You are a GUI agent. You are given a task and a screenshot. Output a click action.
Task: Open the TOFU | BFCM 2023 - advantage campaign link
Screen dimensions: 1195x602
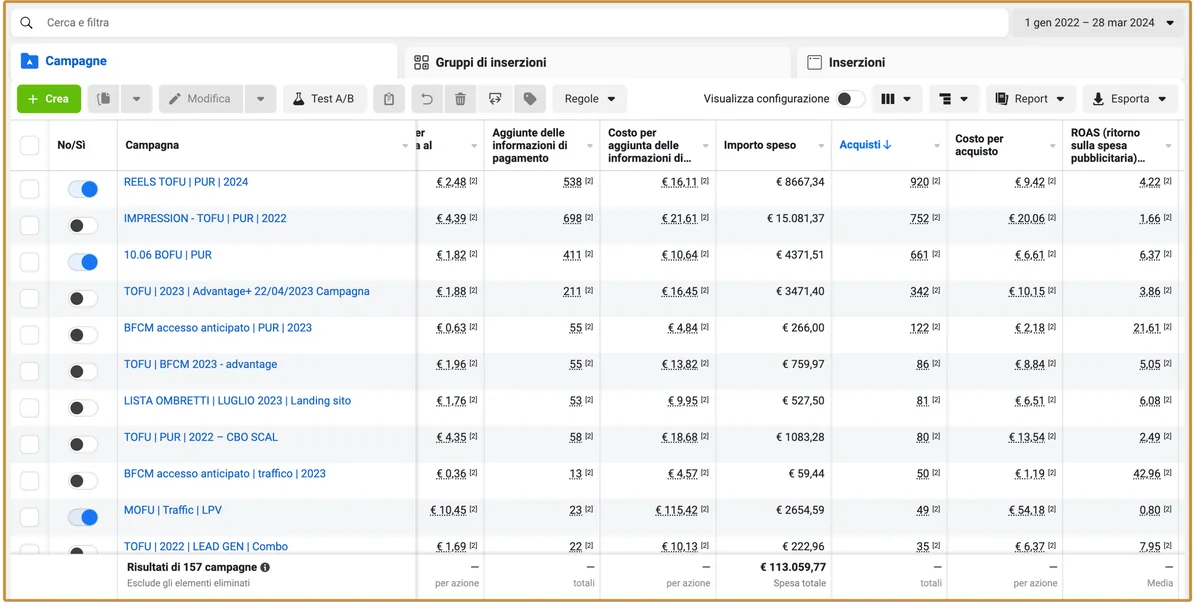200,364
